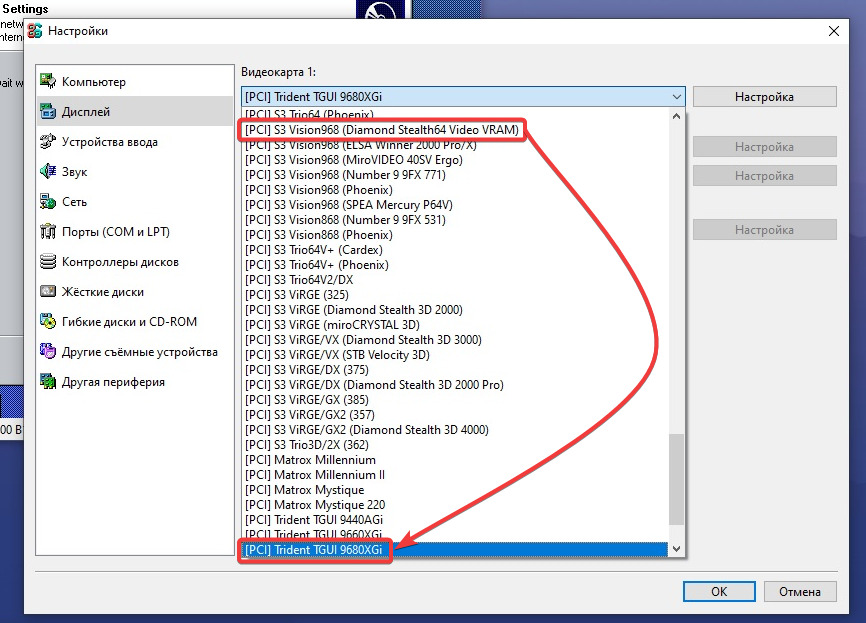Select Matrox Millennium II entry
This screenshot has height=623, width=866.
click(x=456, y=474)
